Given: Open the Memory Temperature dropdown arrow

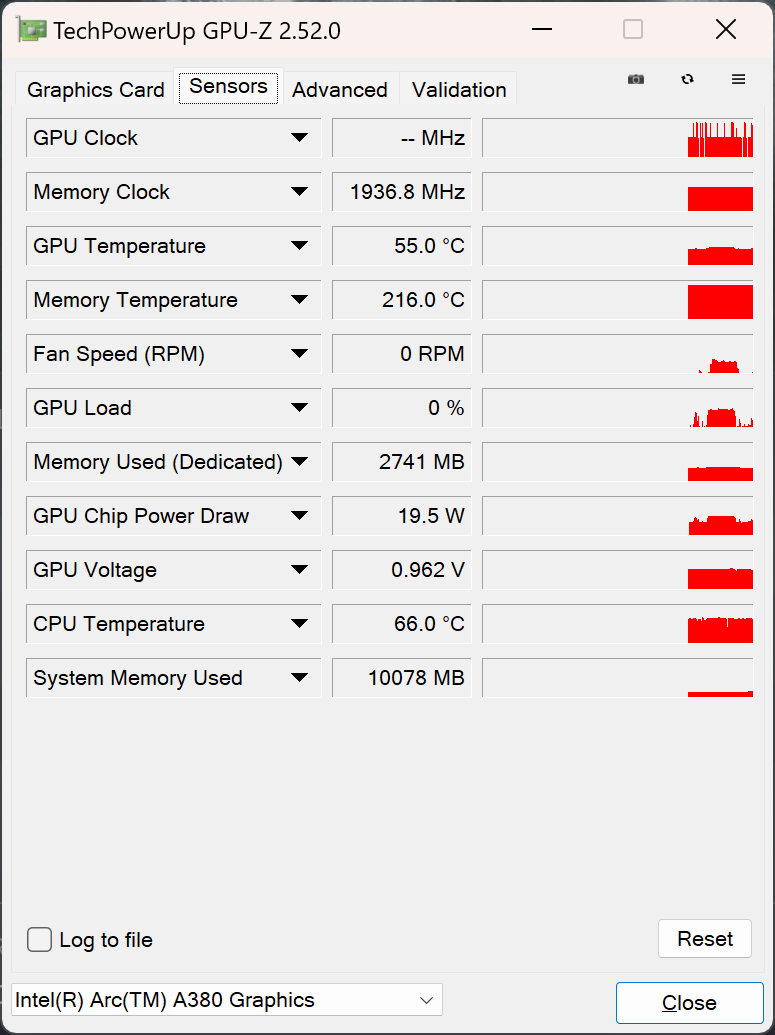Looking at the screenshot, I should [x=299, y=300].
